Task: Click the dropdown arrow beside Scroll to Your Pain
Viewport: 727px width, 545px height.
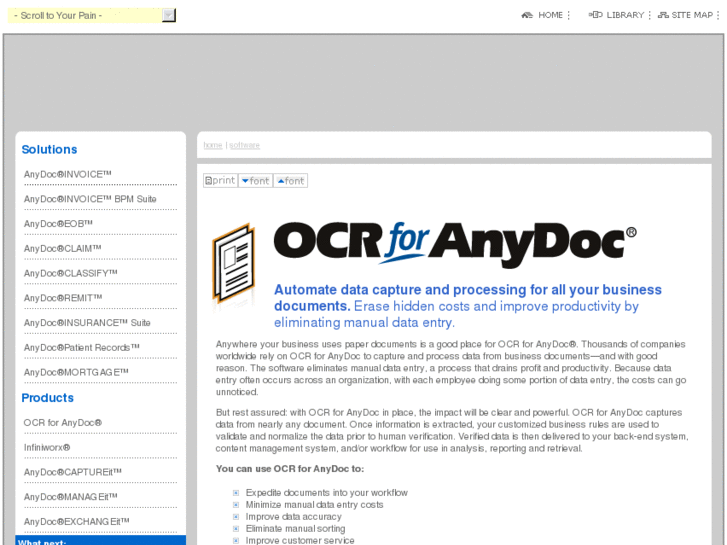Action: [x=169, y=15]
